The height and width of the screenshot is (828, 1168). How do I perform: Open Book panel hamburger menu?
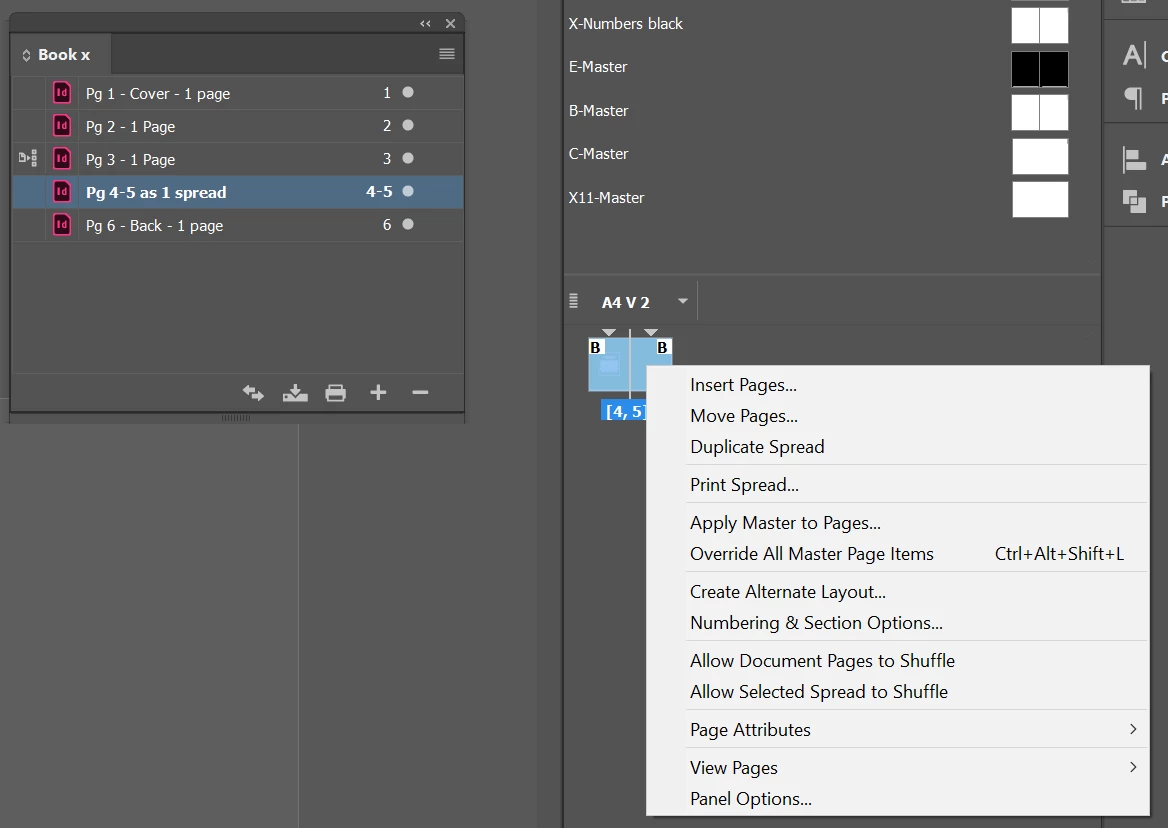[447, 54]
